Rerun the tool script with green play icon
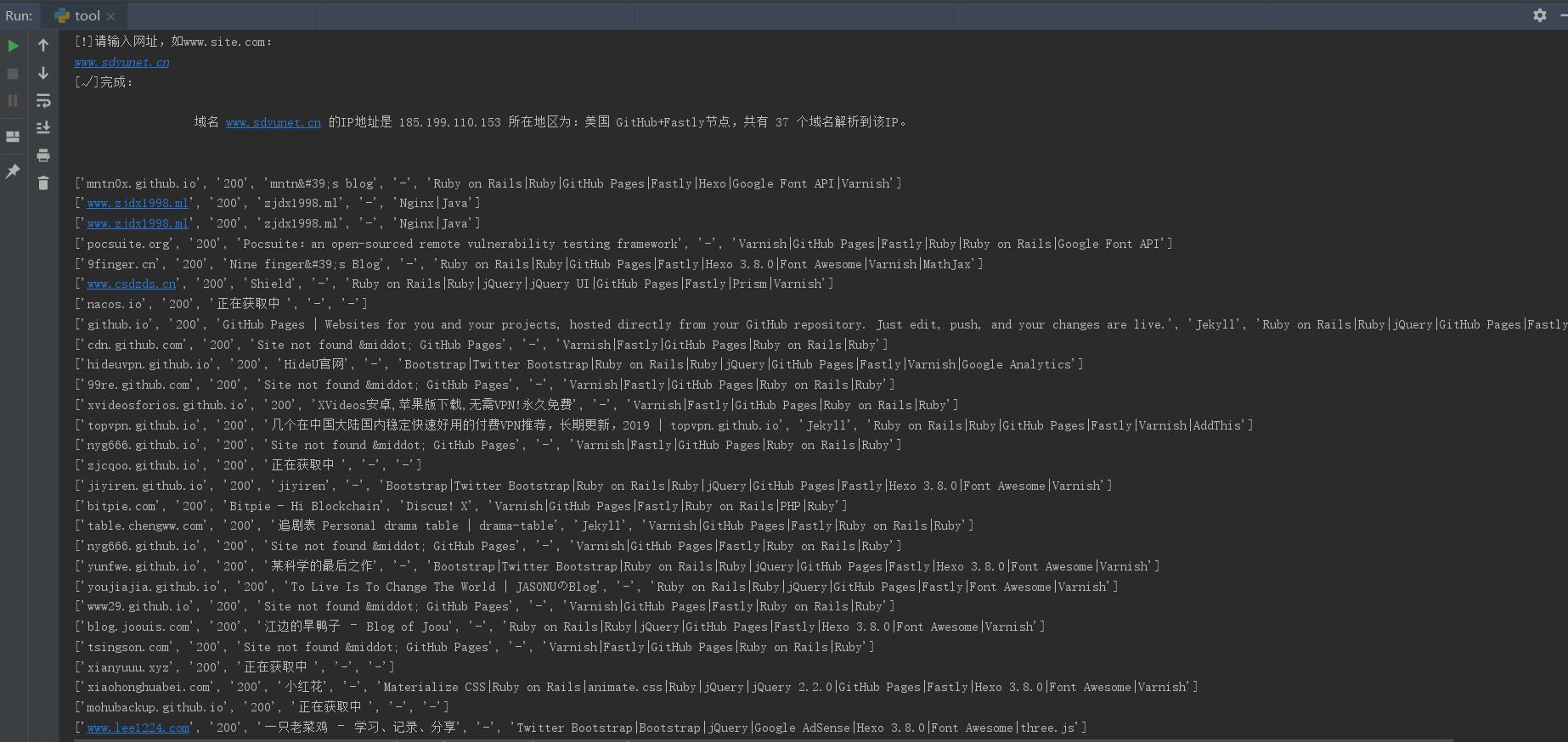 [x=13, y=46]
